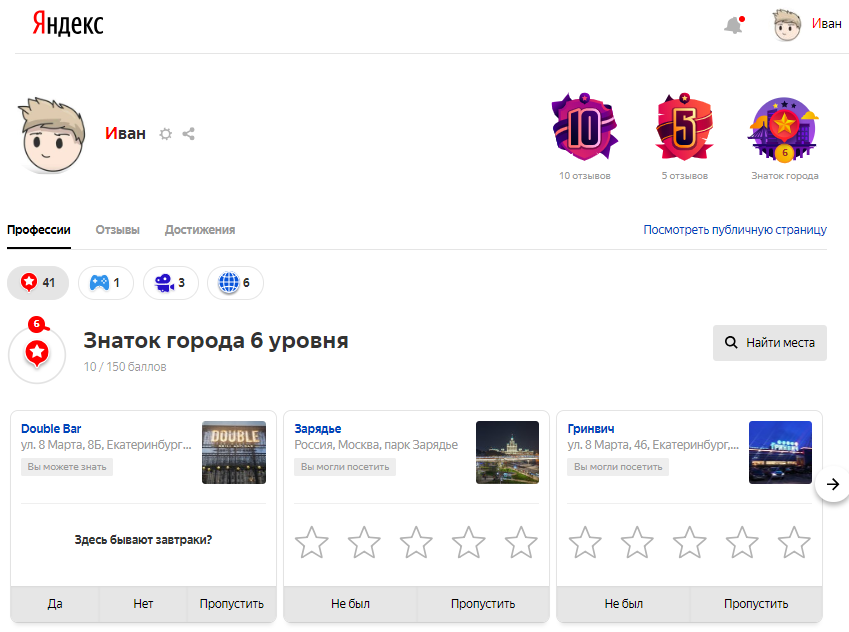Open the Гринвич place link
849x632 pixels.
tap(591, 428)
